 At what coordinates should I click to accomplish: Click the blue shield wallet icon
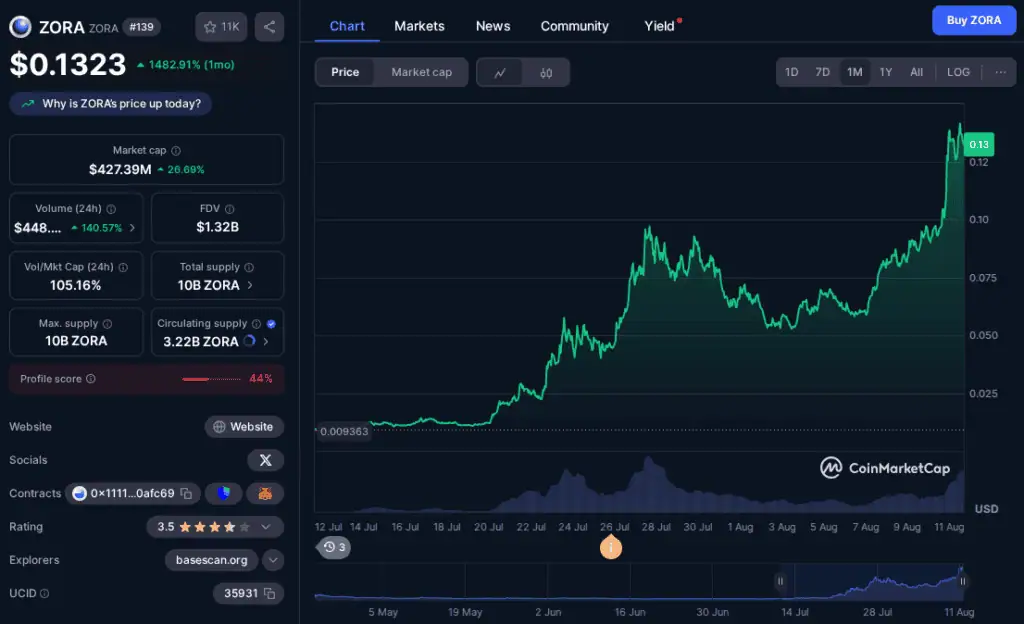[223, 493]
